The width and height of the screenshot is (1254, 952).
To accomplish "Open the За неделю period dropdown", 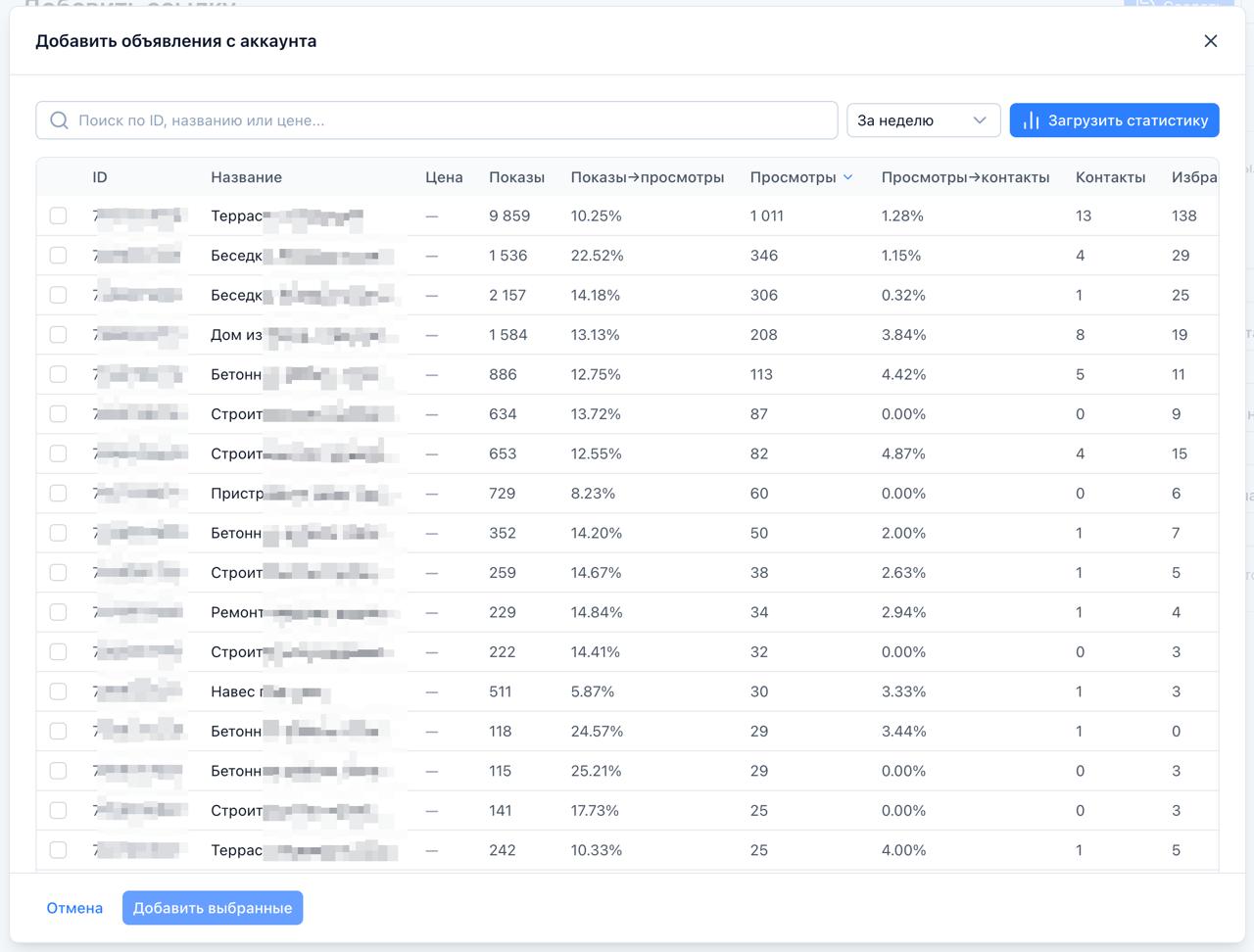I will click(x=922, y=120).
